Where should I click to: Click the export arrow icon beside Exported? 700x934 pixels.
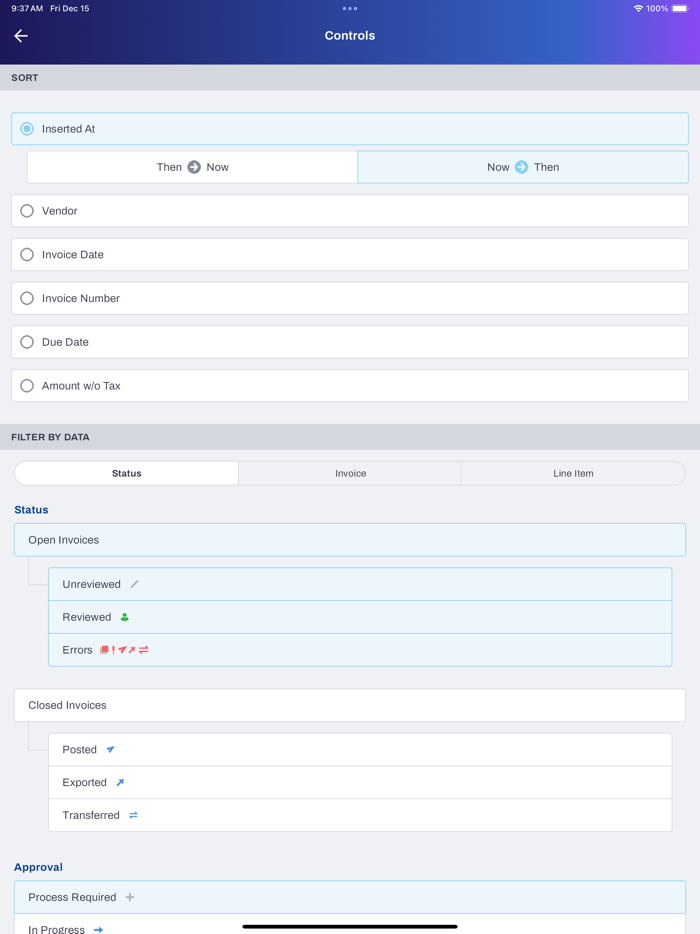point(121,781)
